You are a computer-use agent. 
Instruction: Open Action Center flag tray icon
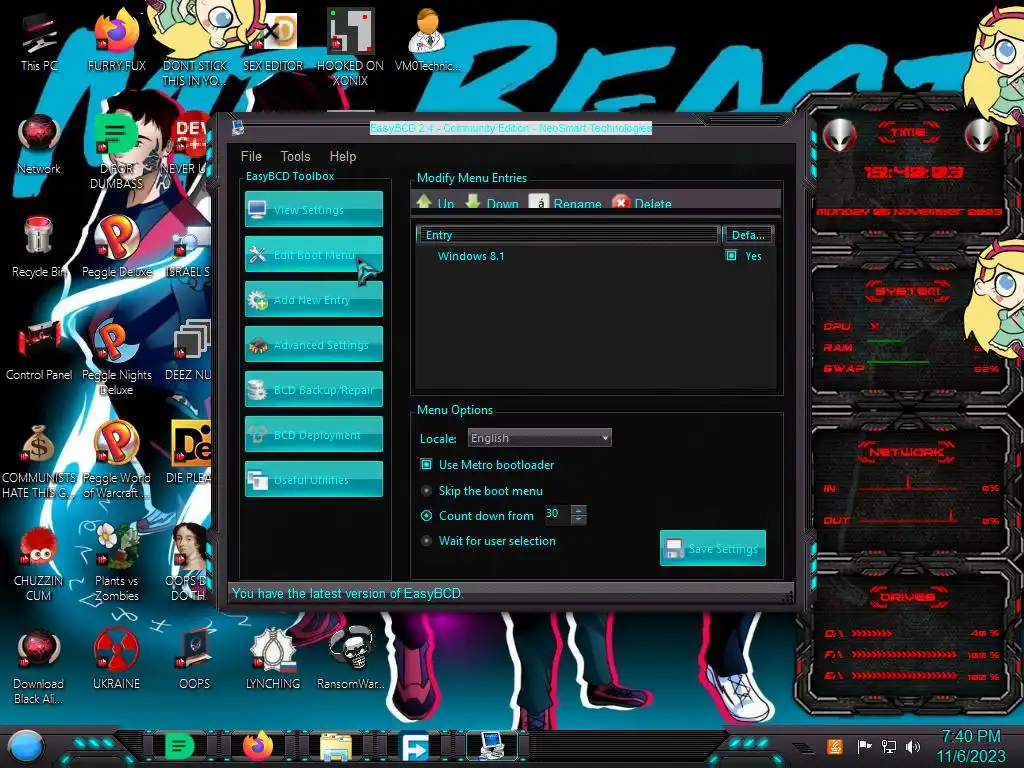[863, 746]
